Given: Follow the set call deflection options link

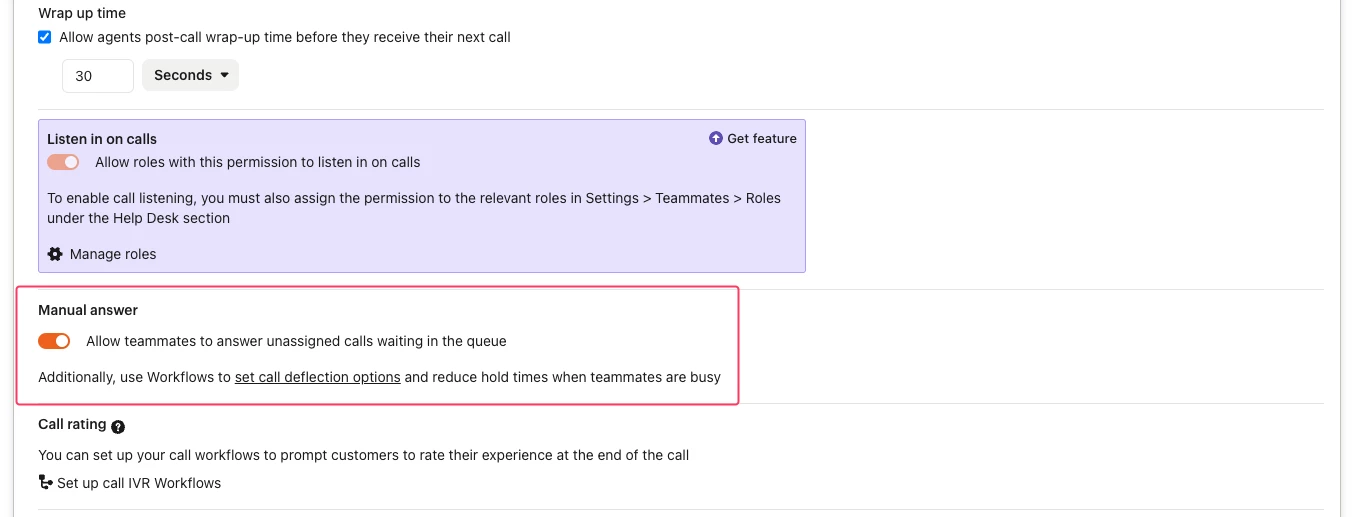Looking at the screenshot, I should 318,377.
